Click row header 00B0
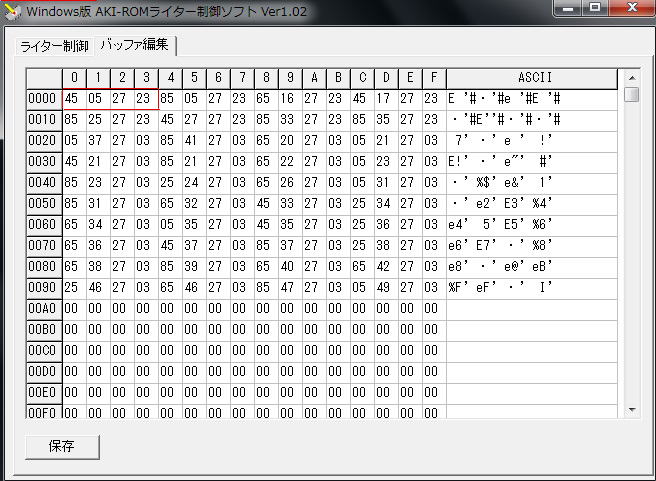Image resolution: width=656 pixels, height=481 pixels. pos(44,330)
